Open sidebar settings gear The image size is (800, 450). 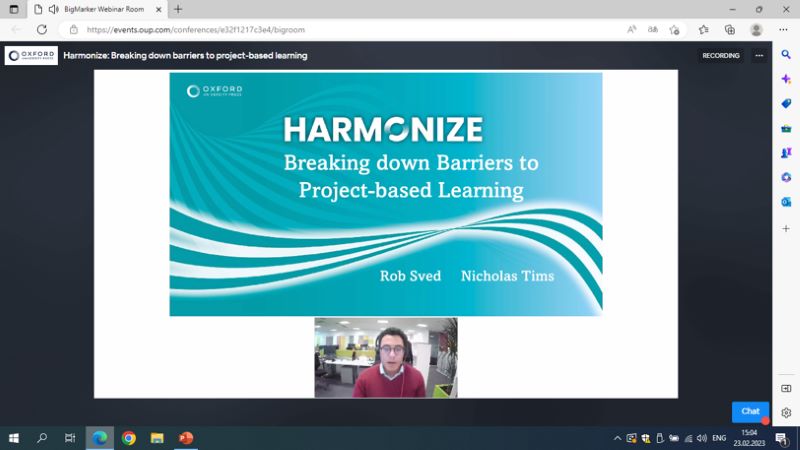click(x=786, y=412)
